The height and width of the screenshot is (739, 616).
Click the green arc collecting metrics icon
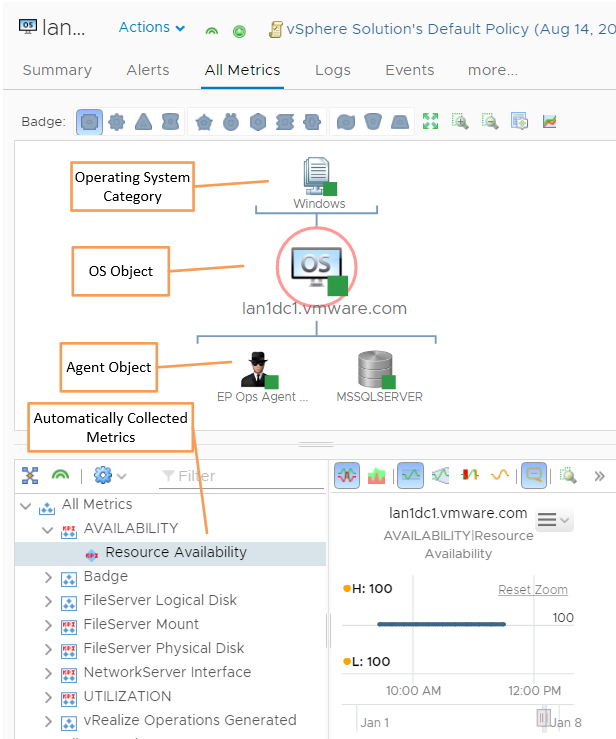pyautogui.click(x=60, y=476)
